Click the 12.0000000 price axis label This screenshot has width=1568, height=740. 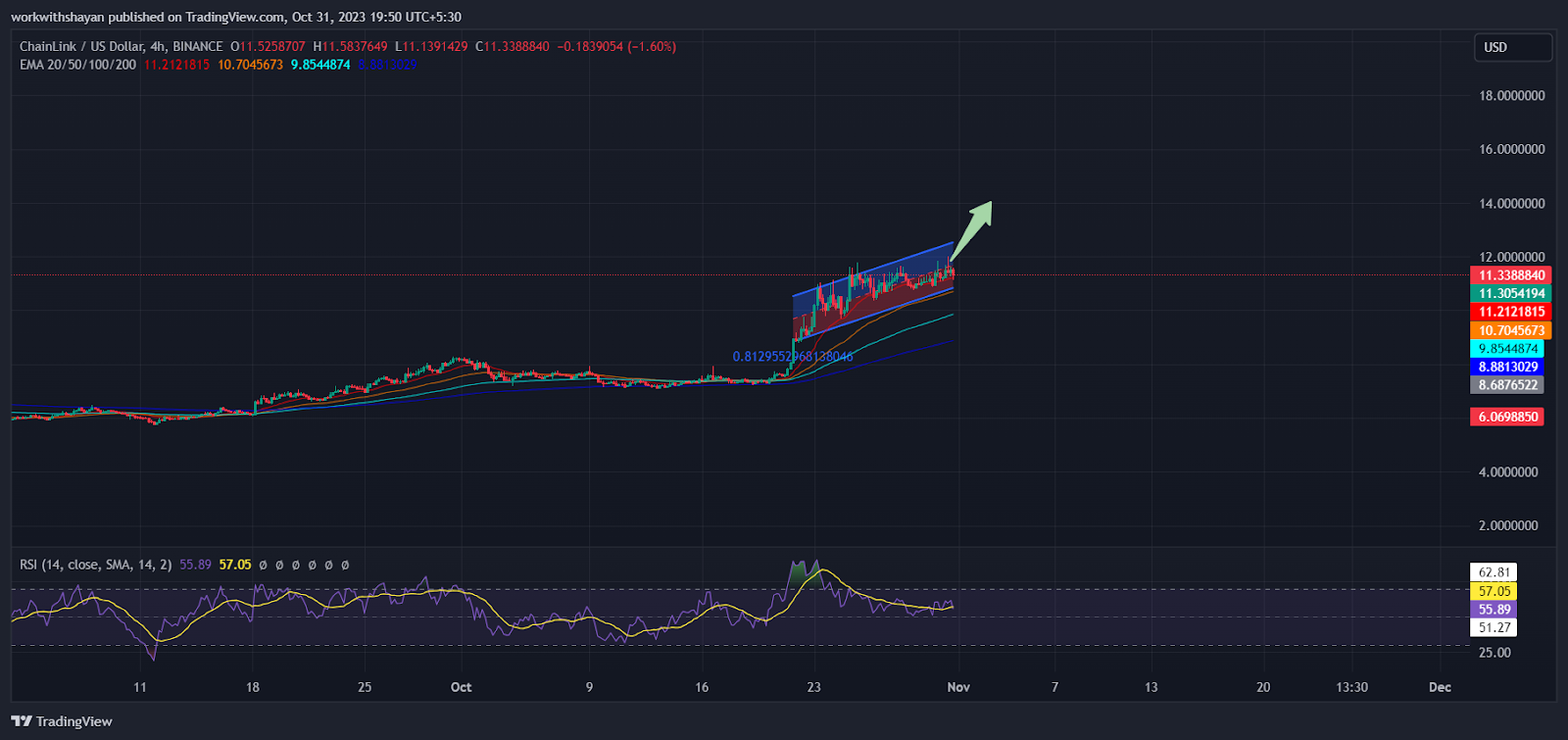pos(1512,258)
